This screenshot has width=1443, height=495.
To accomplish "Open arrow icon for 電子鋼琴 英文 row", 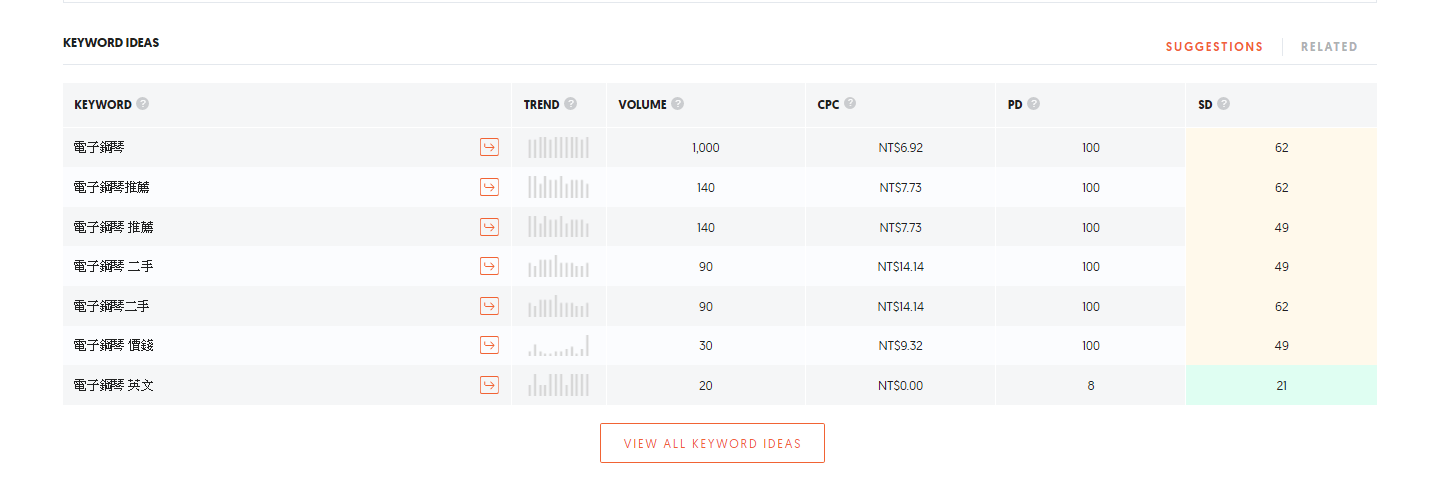I will [489, 385].
